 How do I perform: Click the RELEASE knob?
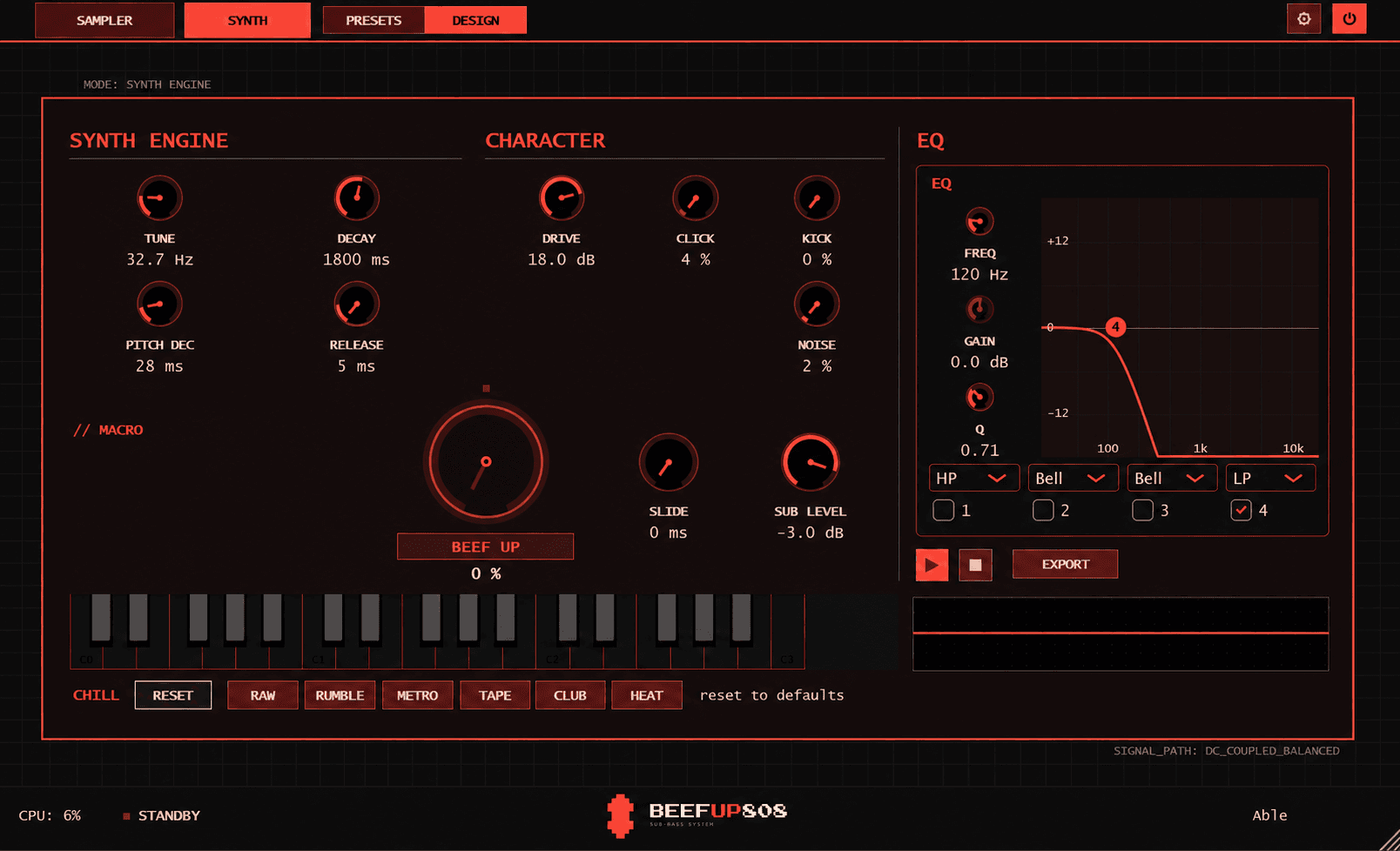356,305
